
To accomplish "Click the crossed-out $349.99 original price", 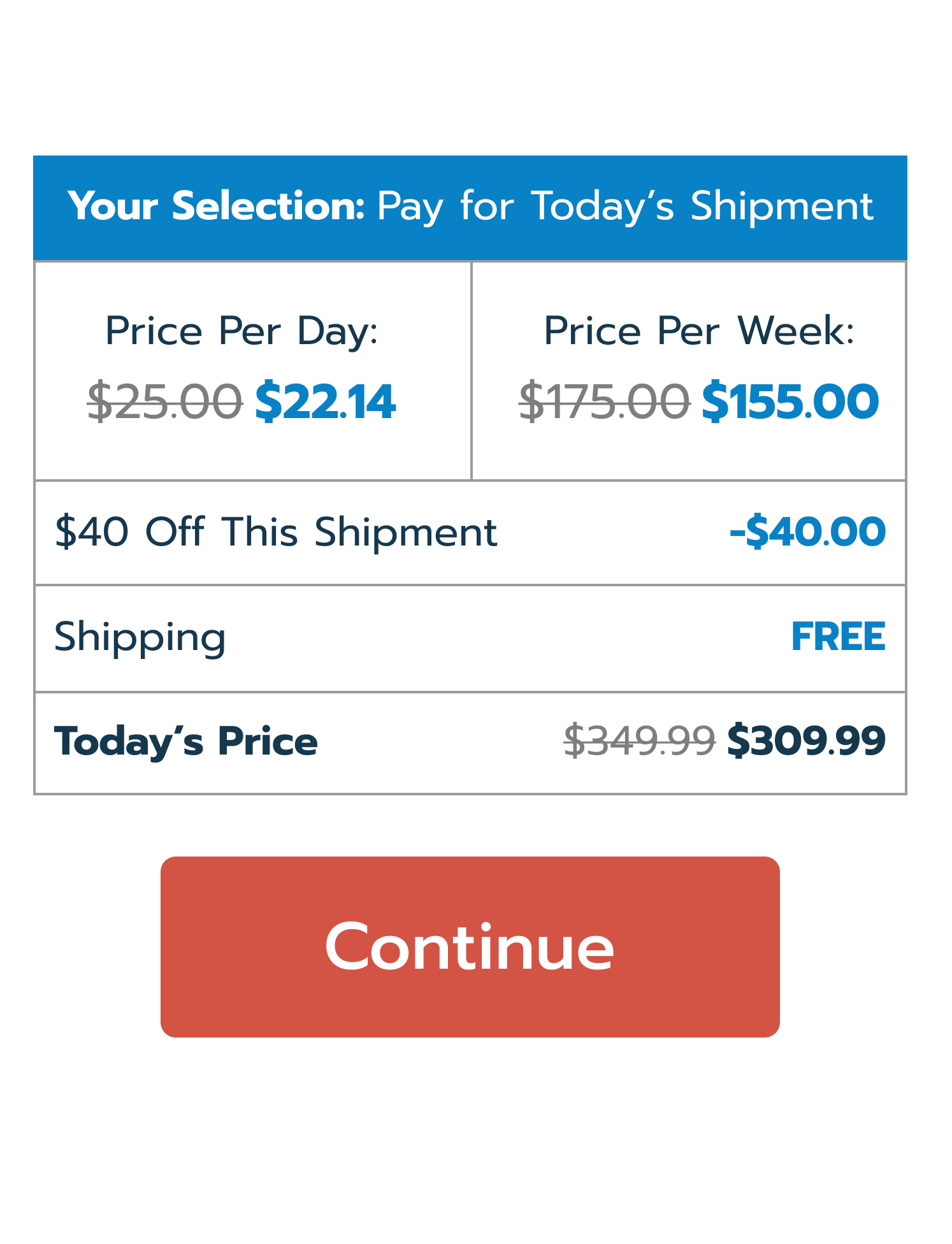I will click(x=639, y=741).
